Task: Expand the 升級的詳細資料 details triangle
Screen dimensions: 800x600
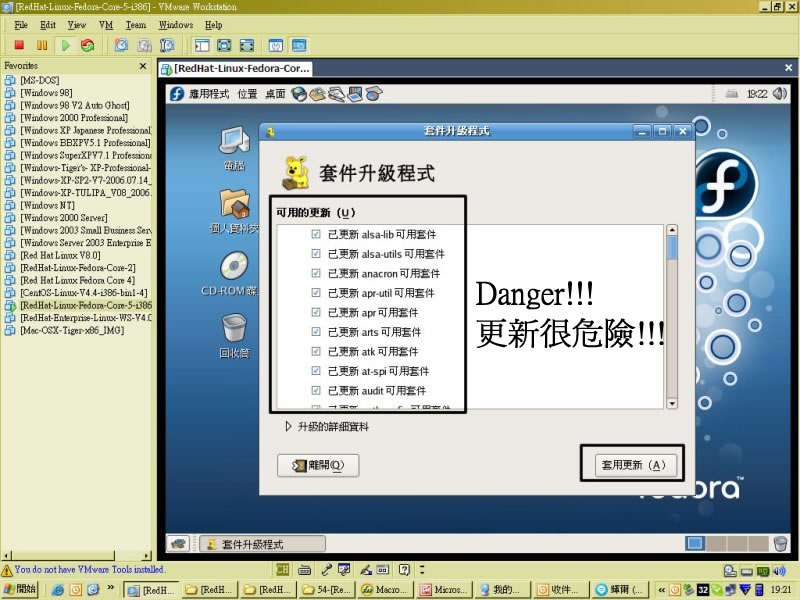Action: [288, 427]
